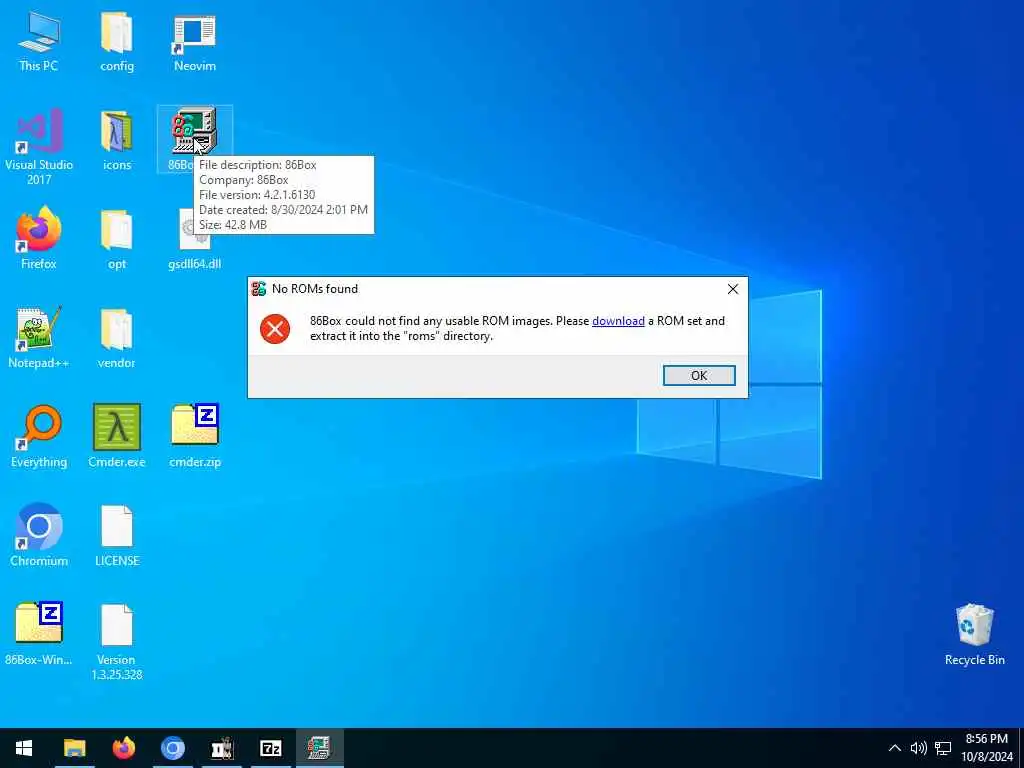Click the 86Box icon in dialog title bar

(259, 289)
